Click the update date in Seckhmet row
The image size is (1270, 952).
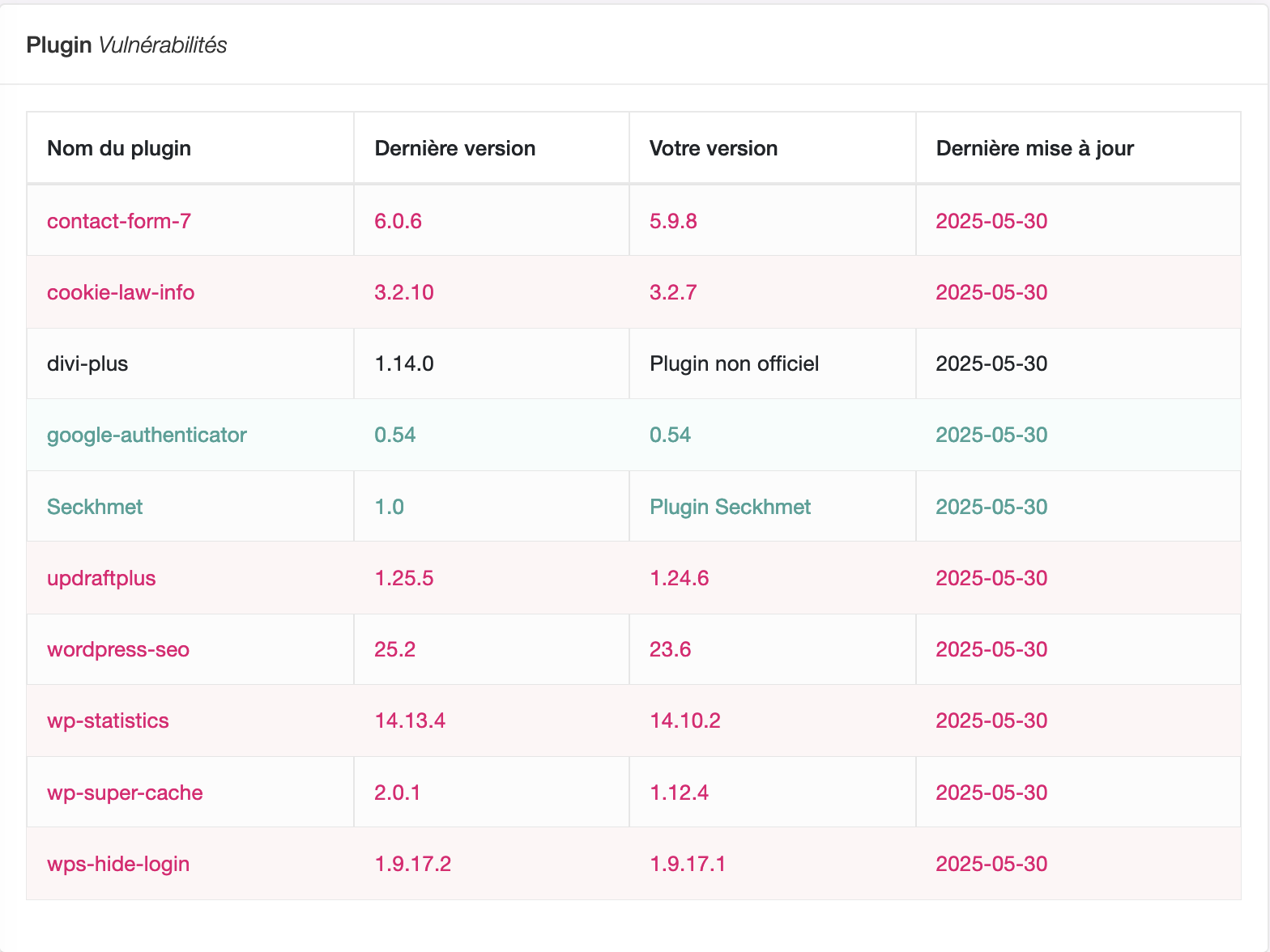pyautogui.click(x=991, y=507)
